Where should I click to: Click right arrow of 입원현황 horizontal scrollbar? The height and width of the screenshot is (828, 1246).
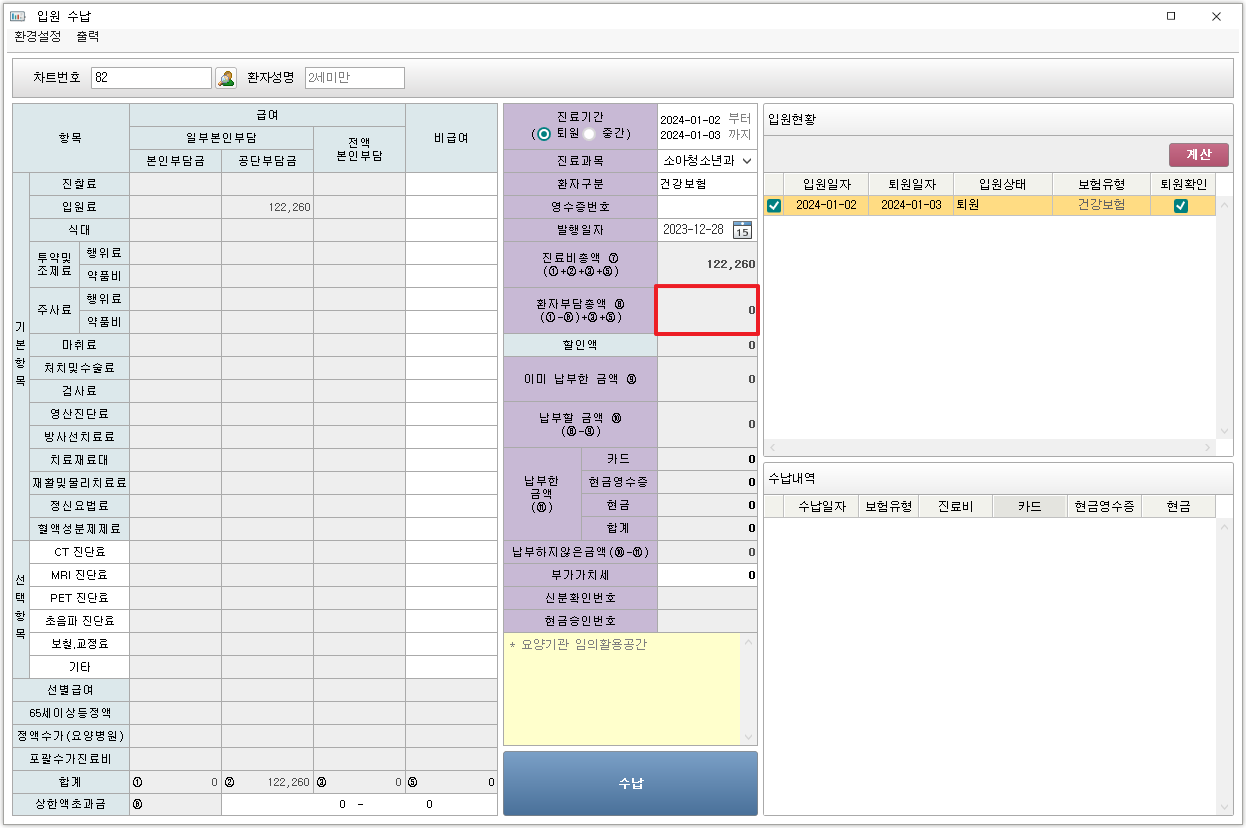tap(1208, 448)
